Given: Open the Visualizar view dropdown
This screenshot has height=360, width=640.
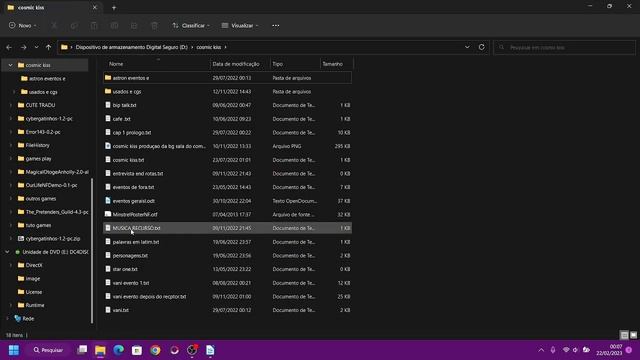Looking at the screenshot, I should coord(240,25).
